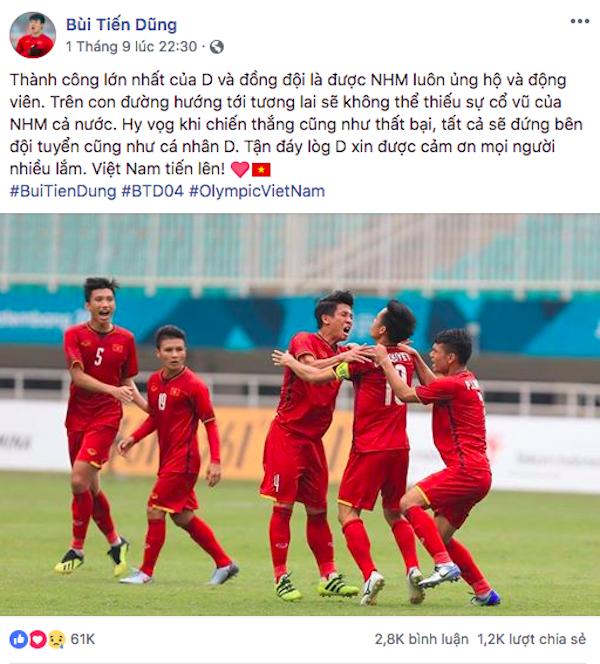Open the #BTD04 hashtag
Image resolution: width=600 pixels, height=664 pixels.
153,191
